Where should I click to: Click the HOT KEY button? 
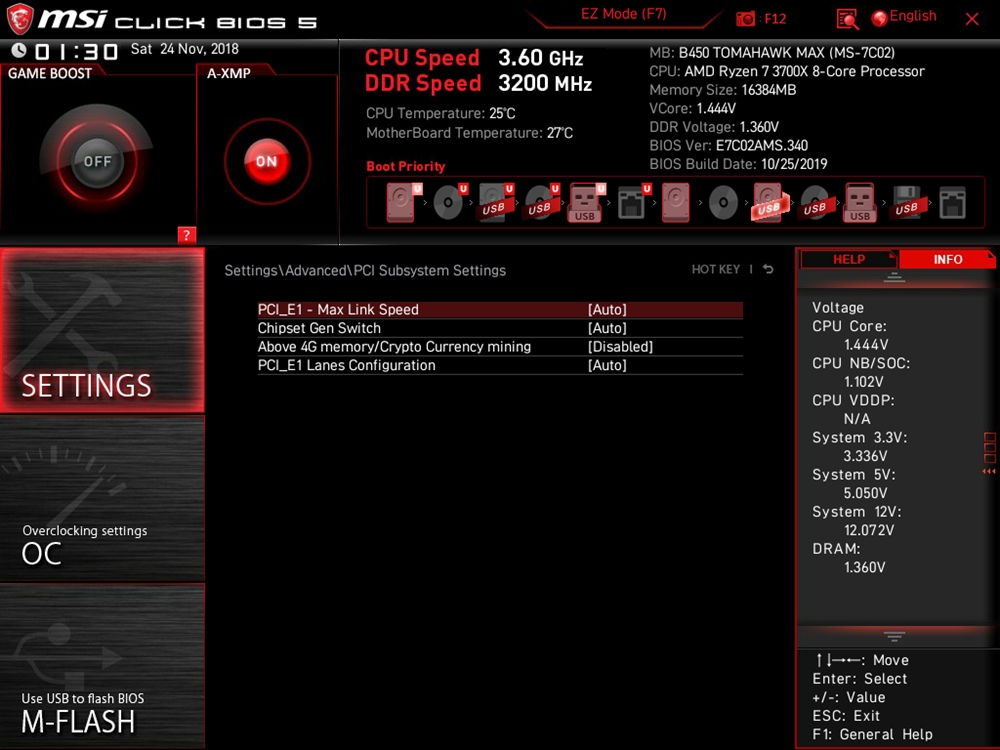point(716,269)
